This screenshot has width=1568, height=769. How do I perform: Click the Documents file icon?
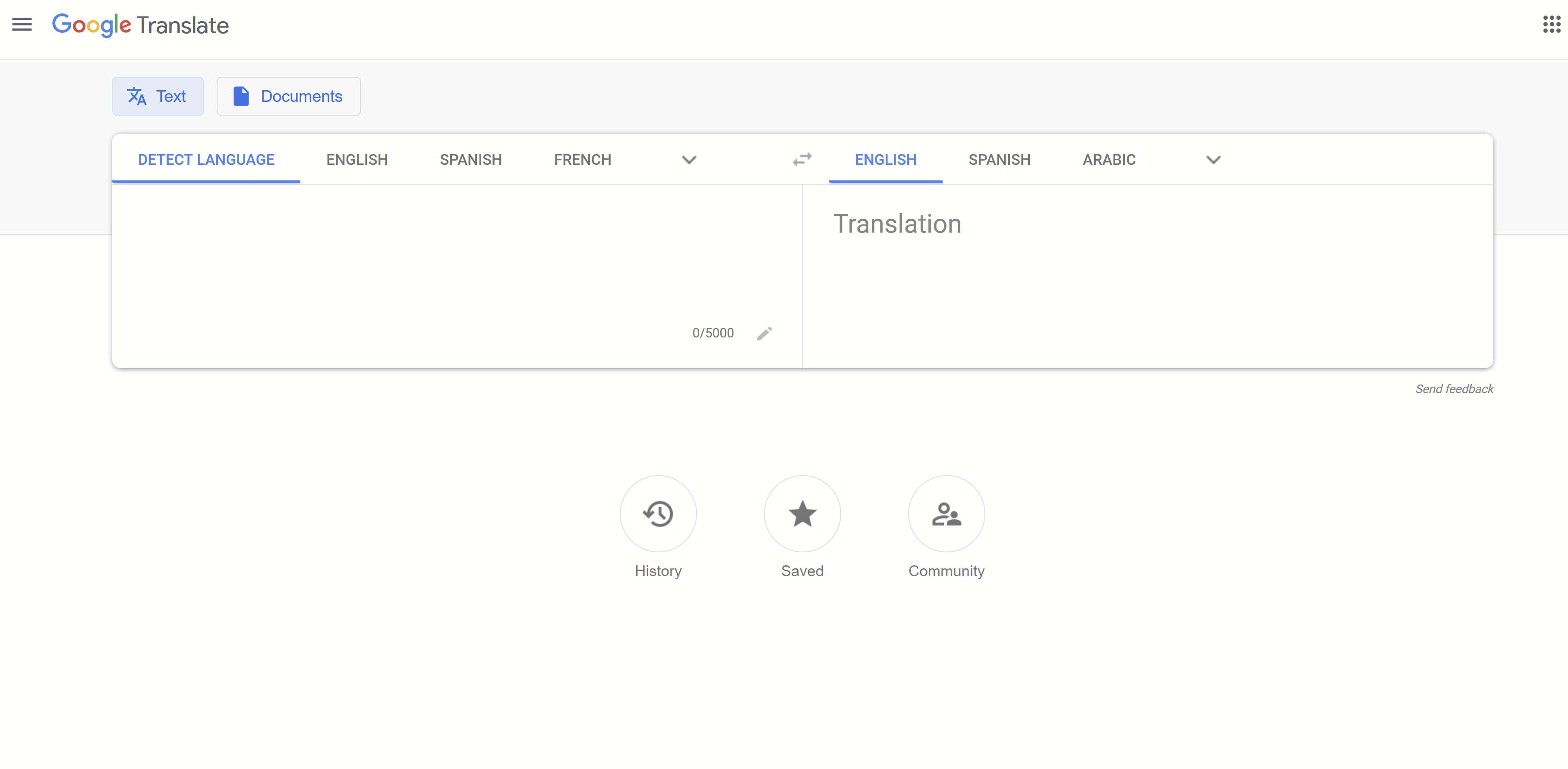point(242,95)
